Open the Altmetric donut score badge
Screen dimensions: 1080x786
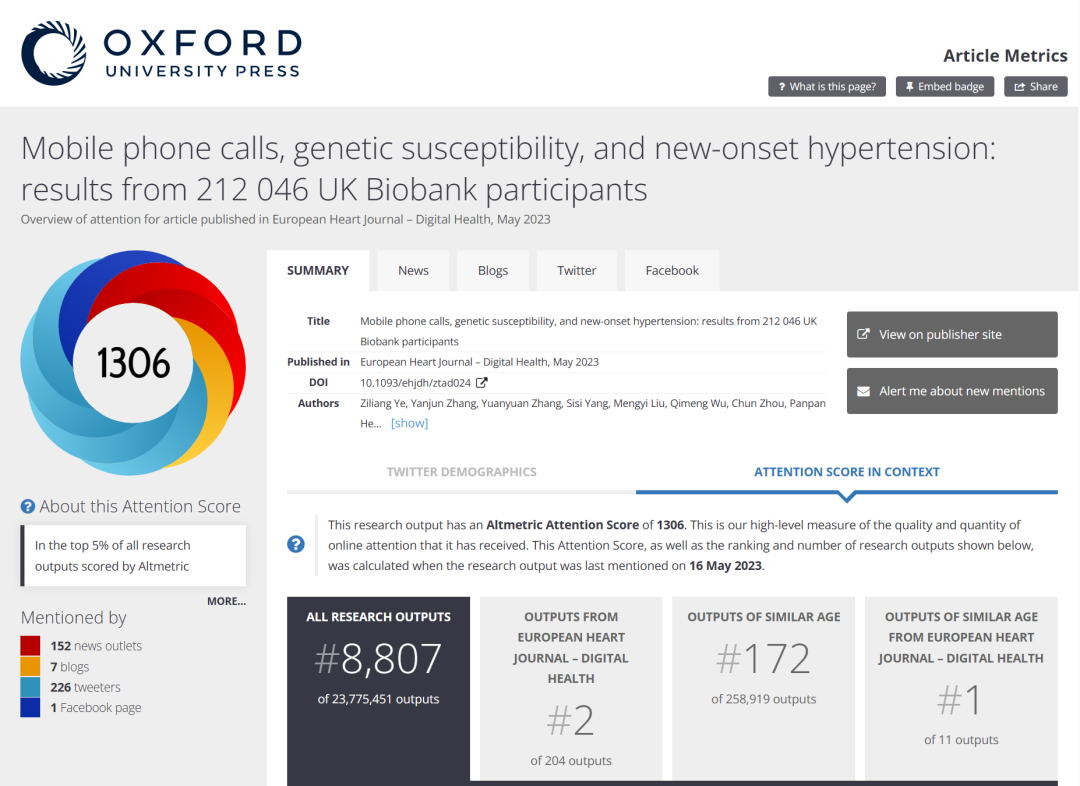(133, 362)
